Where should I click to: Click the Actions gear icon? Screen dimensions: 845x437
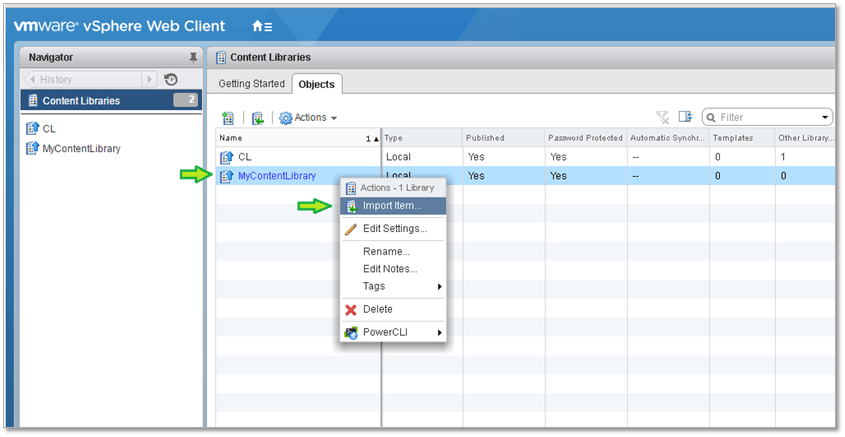[x=286, y=118]
